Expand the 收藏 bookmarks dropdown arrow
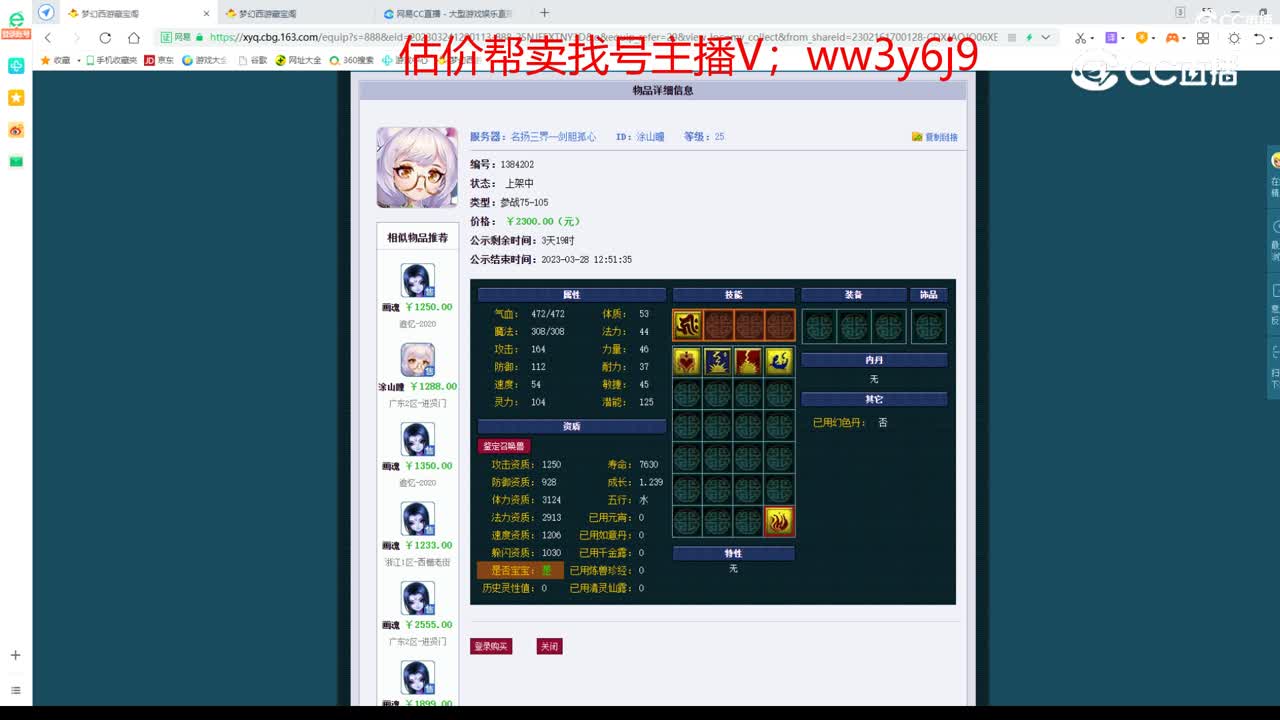This screenshot has width=1280, height=720. point(78,60)
